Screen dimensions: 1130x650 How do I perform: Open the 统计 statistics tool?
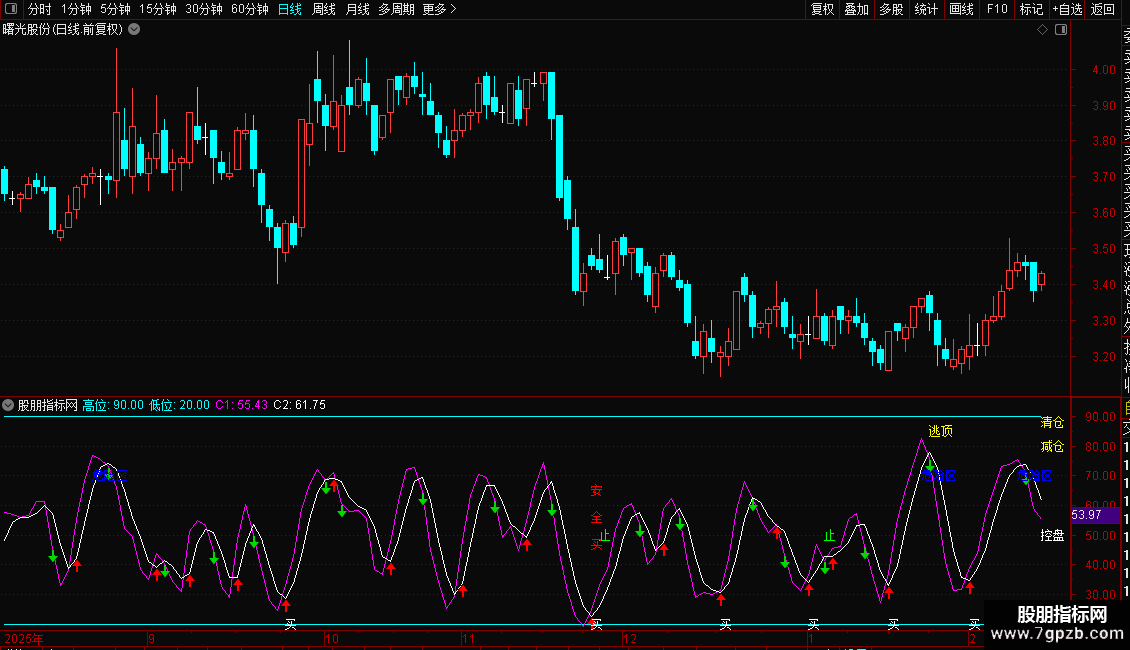pos(926,10)
